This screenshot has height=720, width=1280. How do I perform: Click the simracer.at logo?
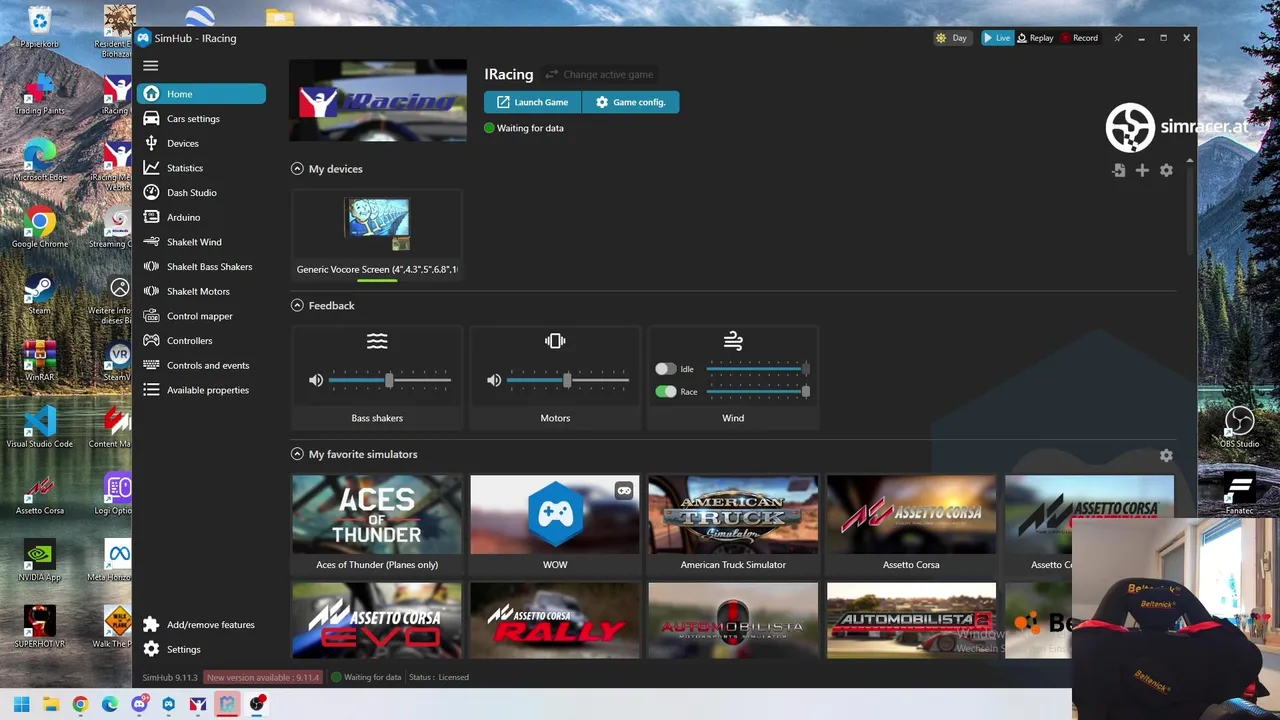1176,127
